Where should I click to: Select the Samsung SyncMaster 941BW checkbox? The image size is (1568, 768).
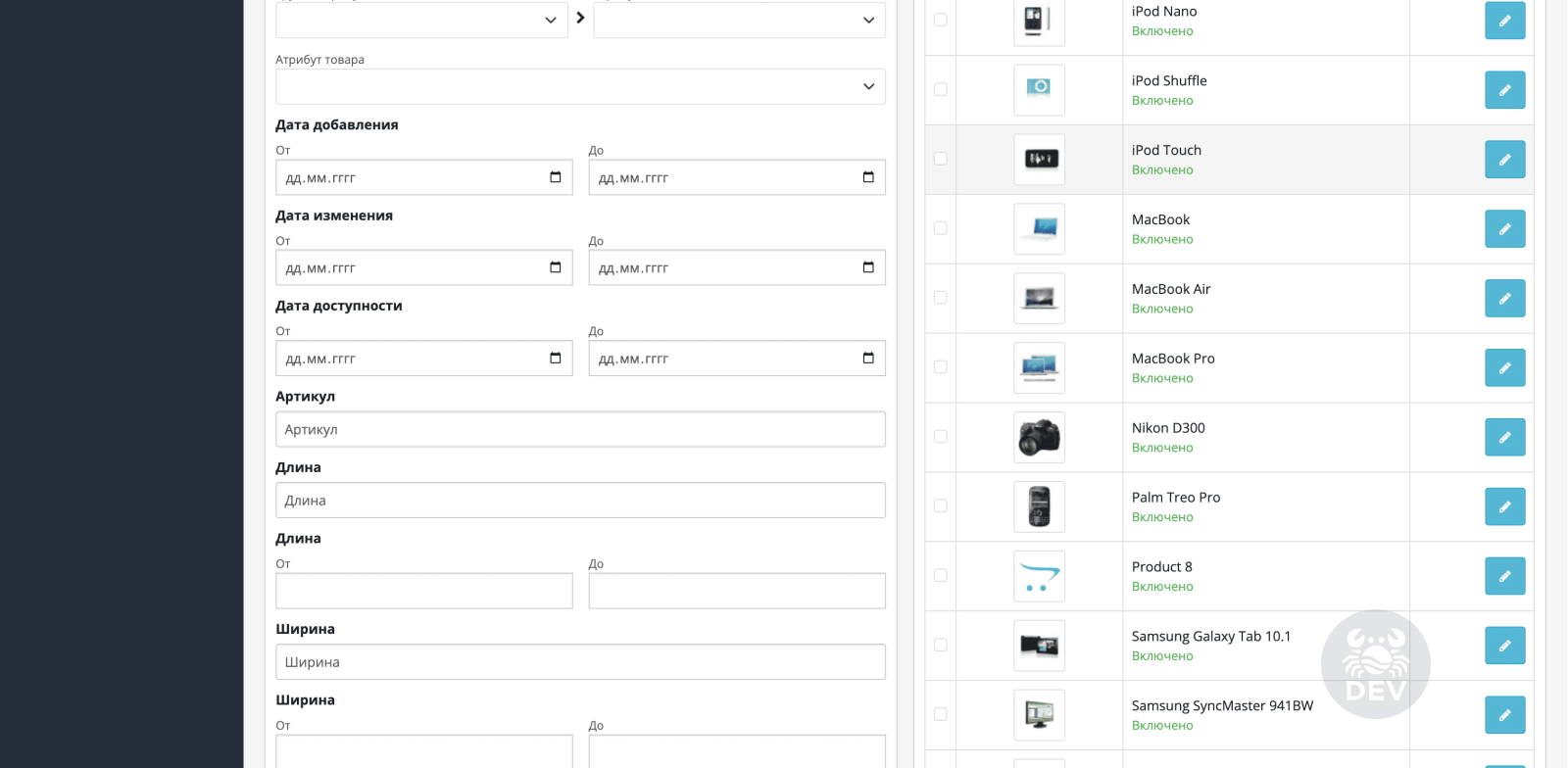(x=941, y=715)
